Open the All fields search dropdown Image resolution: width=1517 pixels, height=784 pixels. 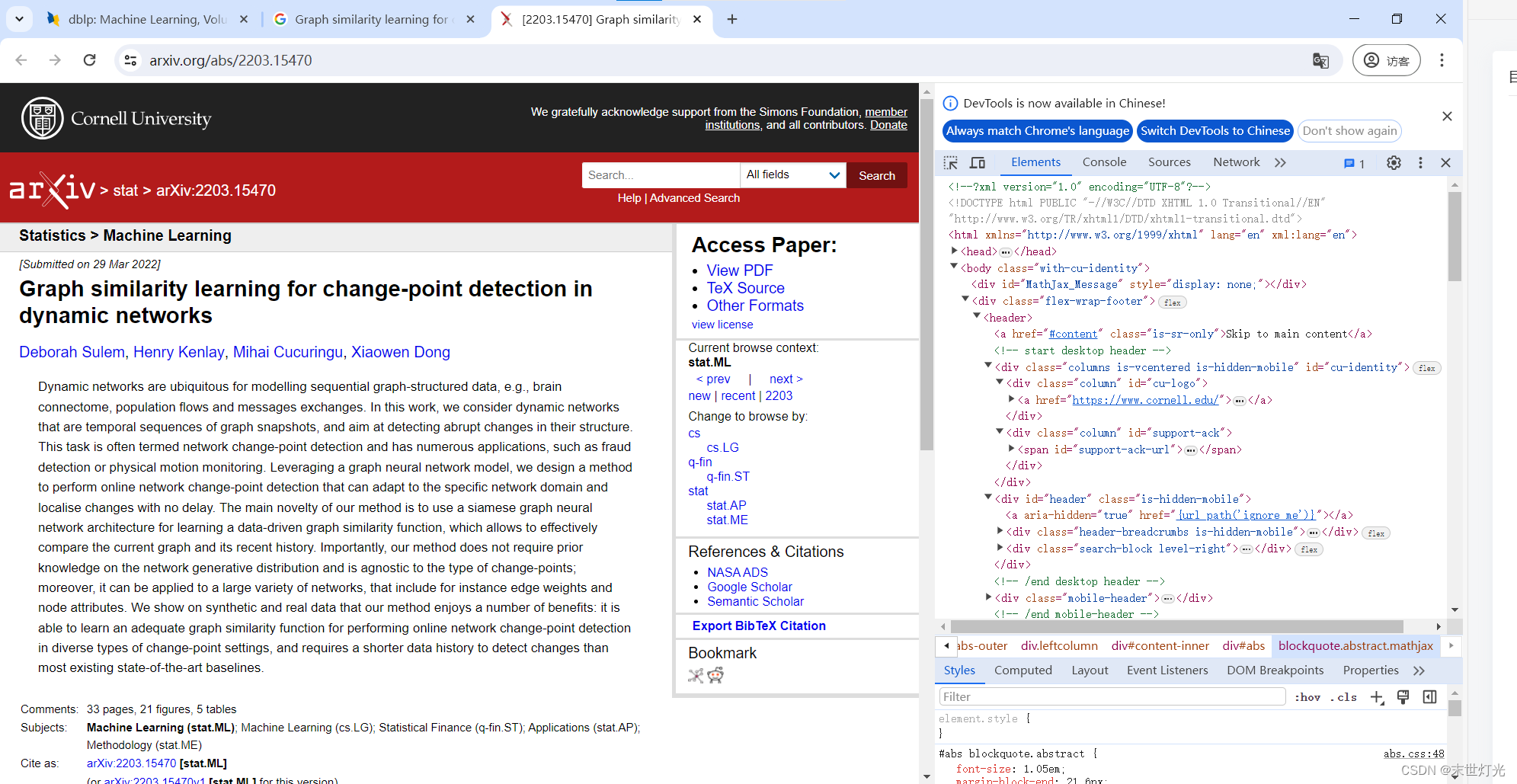792,175
